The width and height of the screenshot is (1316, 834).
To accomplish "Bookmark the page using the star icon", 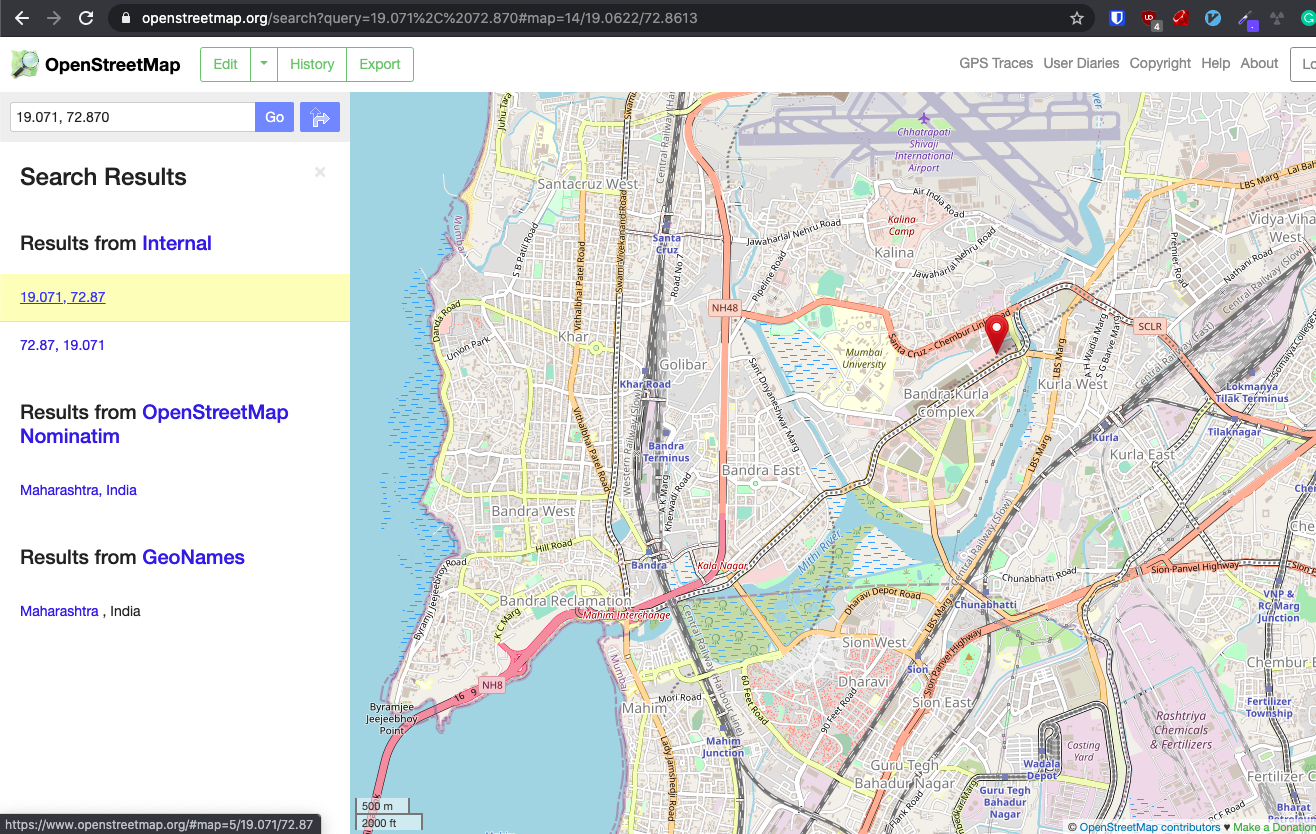I will click(x=1075, y=17).
